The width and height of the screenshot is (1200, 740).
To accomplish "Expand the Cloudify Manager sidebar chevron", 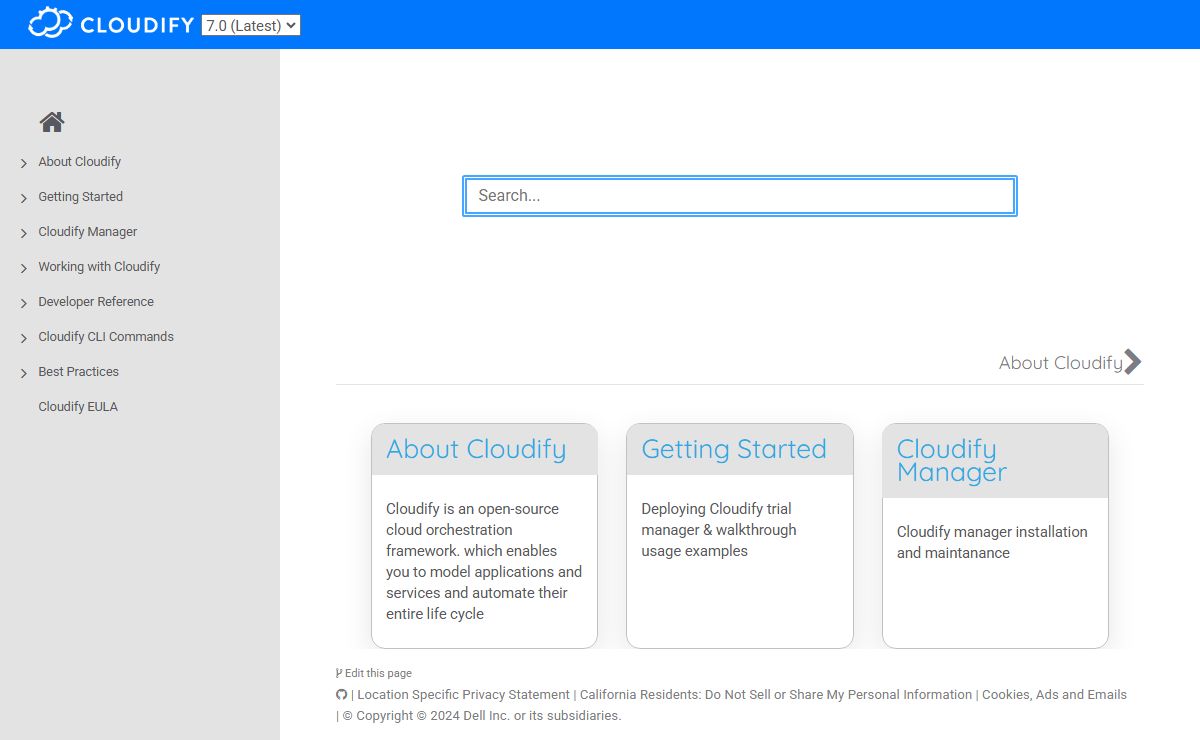I will point(24,233).
